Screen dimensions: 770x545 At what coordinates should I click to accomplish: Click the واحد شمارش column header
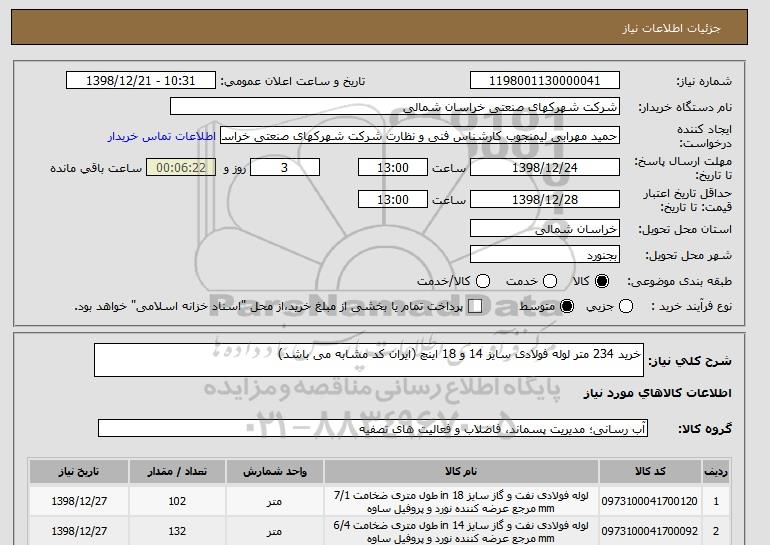pos(275,471)
